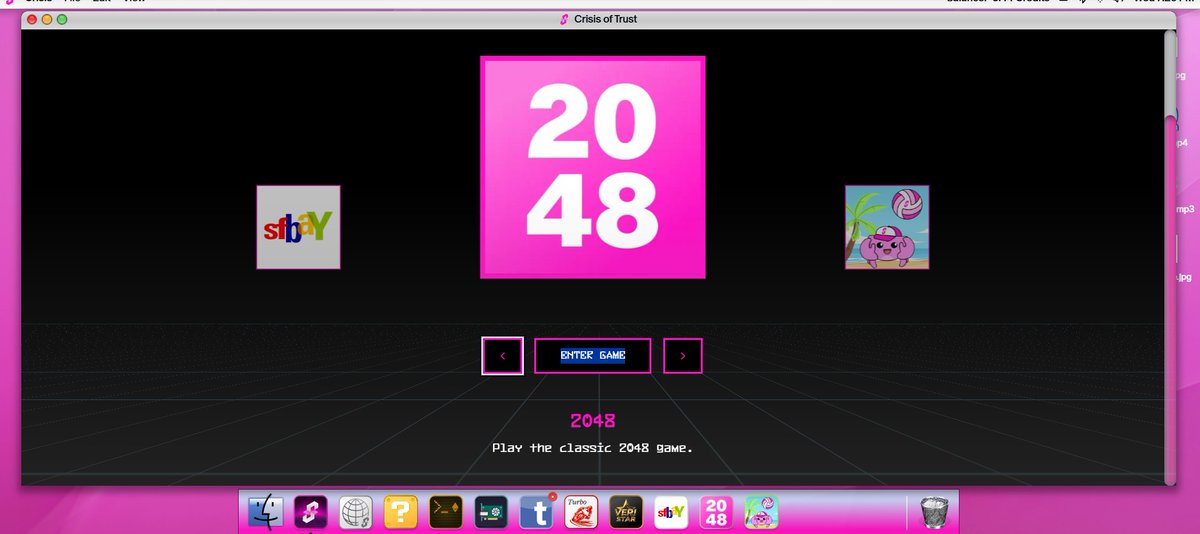Click the large 2048 game cover tile
Viewport: 1200px width, 534px height.
593,167
